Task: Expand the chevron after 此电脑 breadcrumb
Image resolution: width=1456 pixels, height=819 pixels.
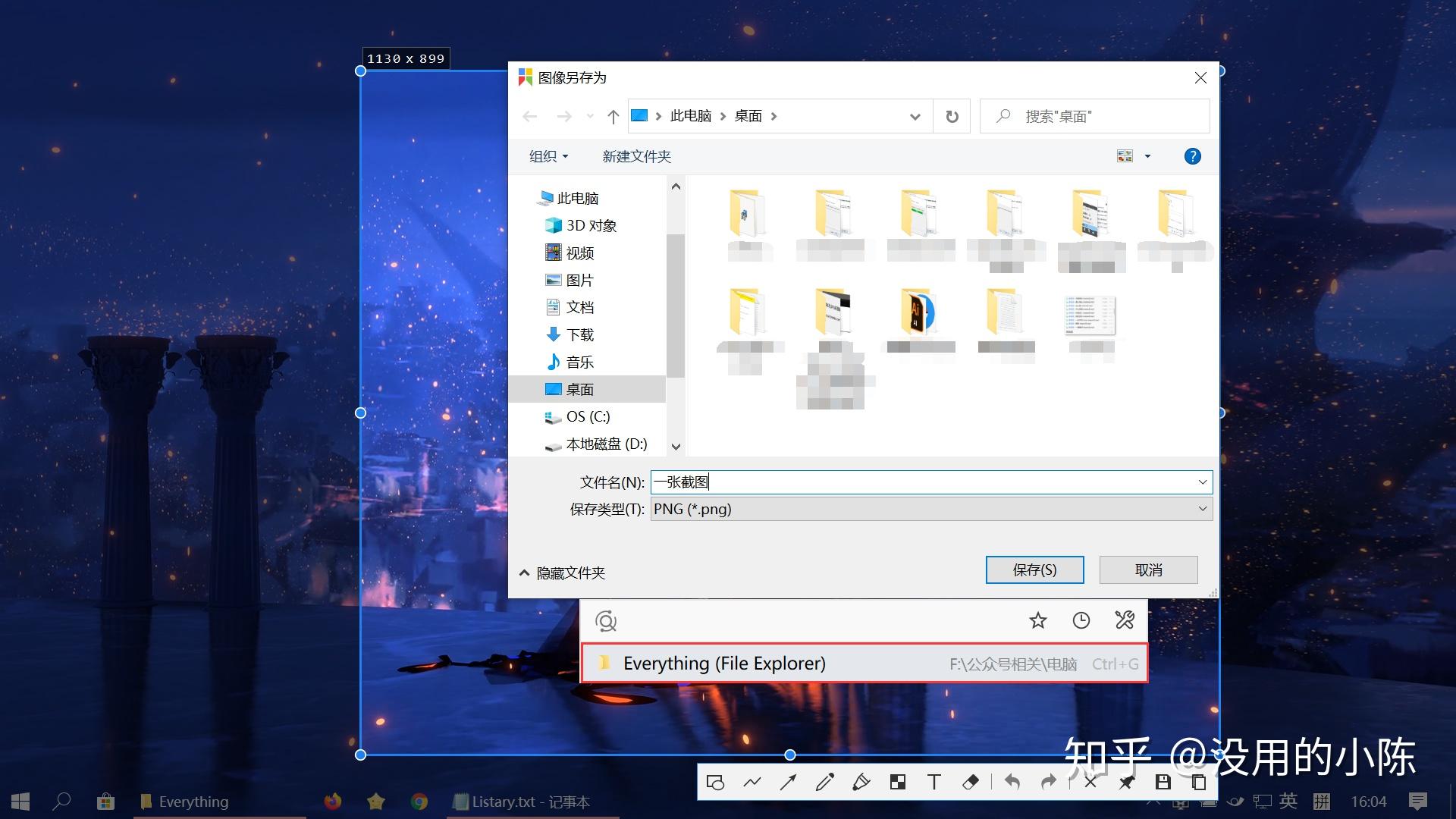Action: point(723,116)
